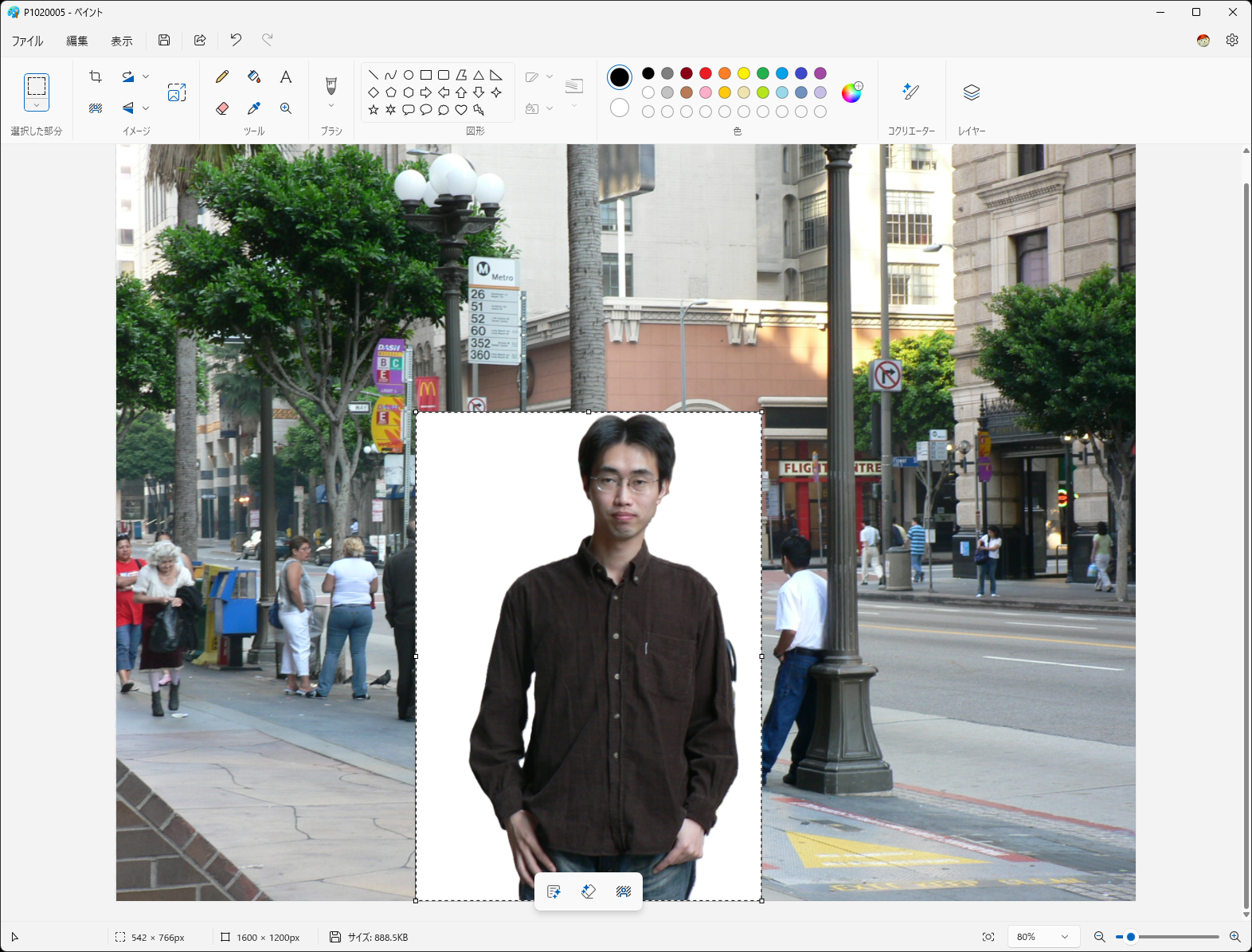Click the Undo button
1252x952 pixels.
[x=236, y=40]
